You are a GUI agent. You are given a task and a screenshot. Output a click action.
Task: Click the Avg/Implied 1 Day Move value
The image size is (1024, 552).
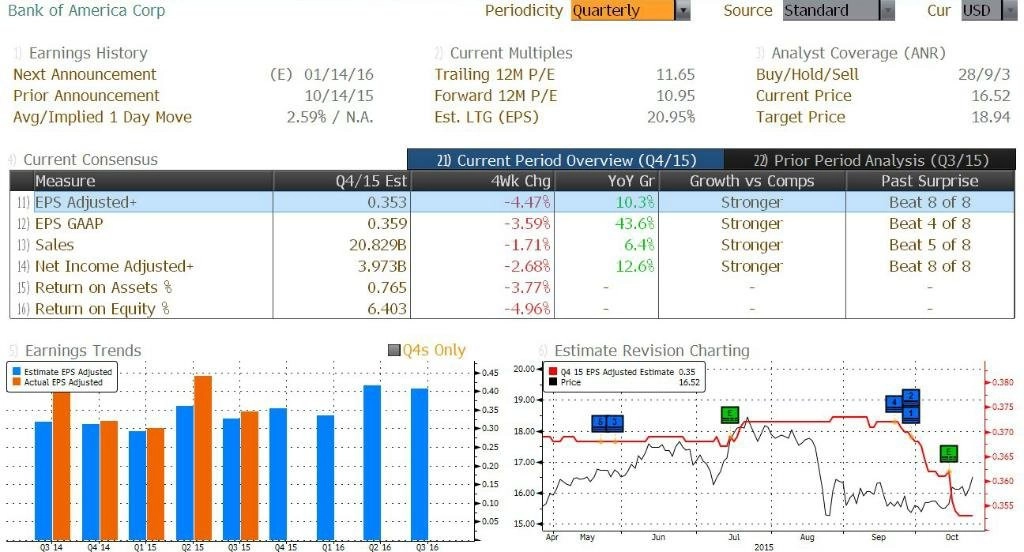(330, 117)
